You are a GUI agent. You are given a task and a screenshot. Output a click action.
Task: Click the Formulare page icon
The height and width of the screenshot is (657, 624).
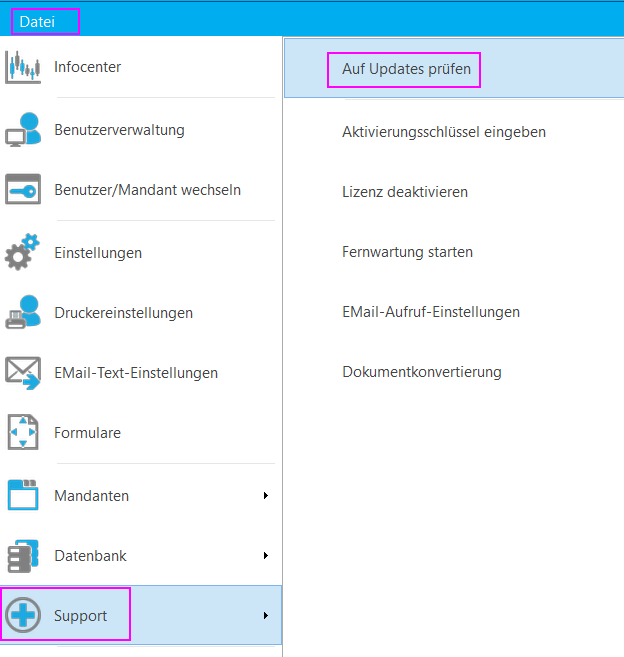(x=23, y=433)
